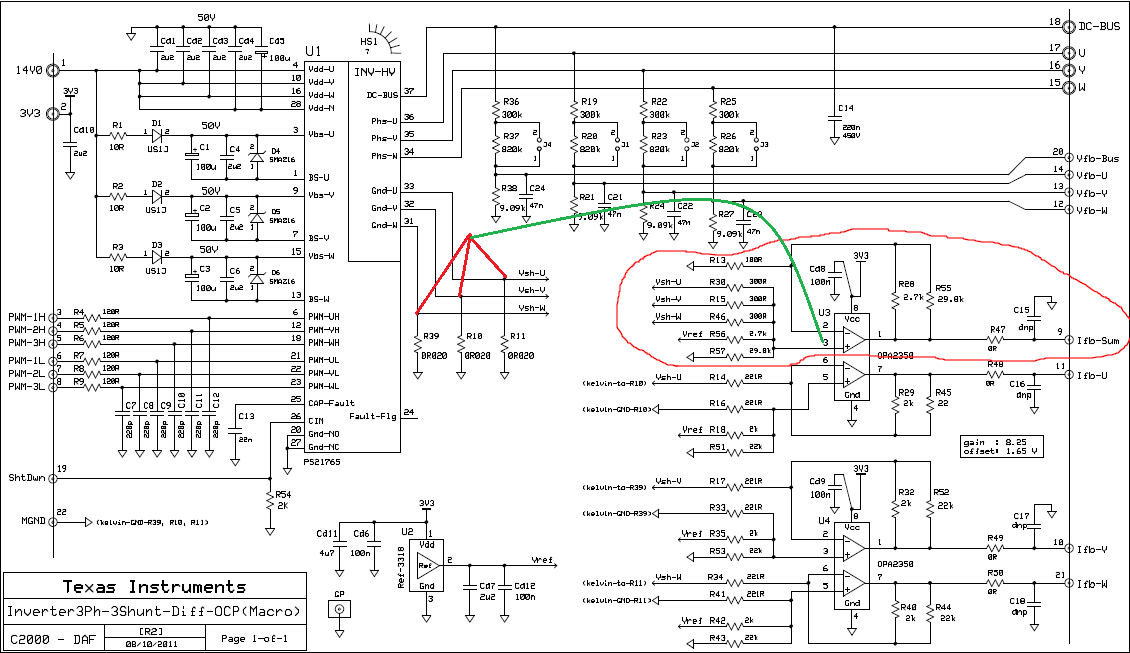The image size is (1130, 653).
Task: Click the D1 US1J diode symbol
Action: coord(157,135)
